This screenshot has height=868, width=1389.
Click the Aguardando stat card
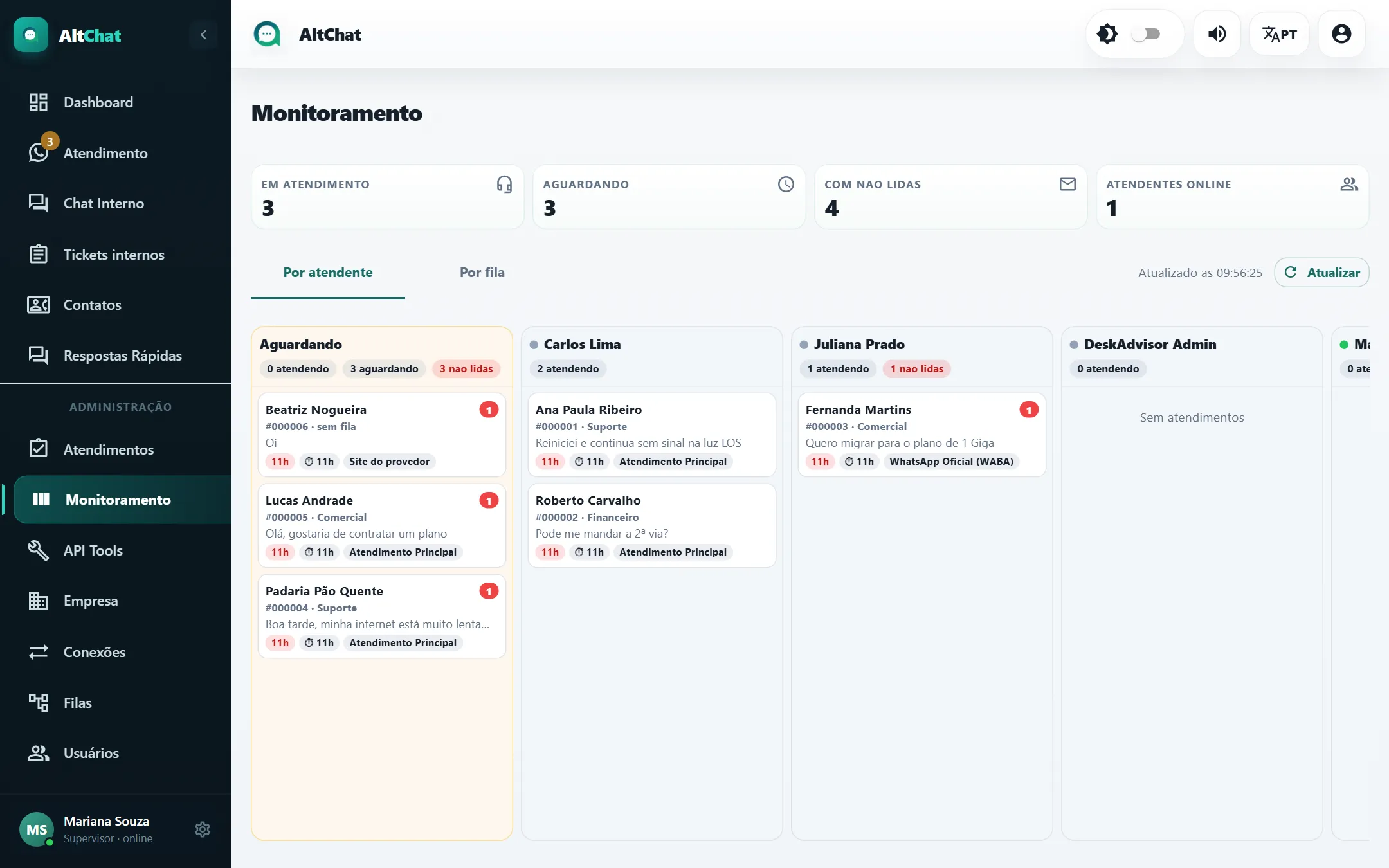pos(669,197)
